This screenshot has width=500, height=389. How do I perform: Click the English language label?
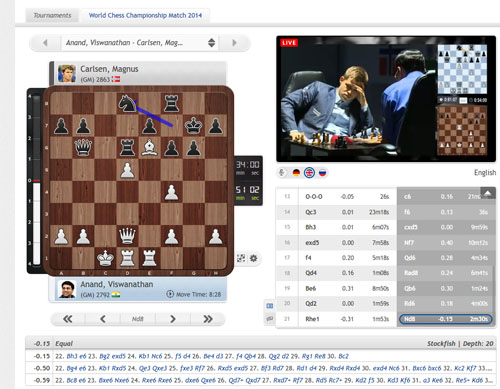[x=485, y=173]
